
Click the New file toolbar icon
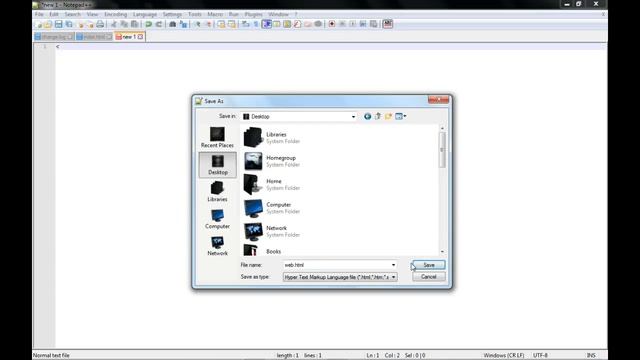[x=38, y=24]
